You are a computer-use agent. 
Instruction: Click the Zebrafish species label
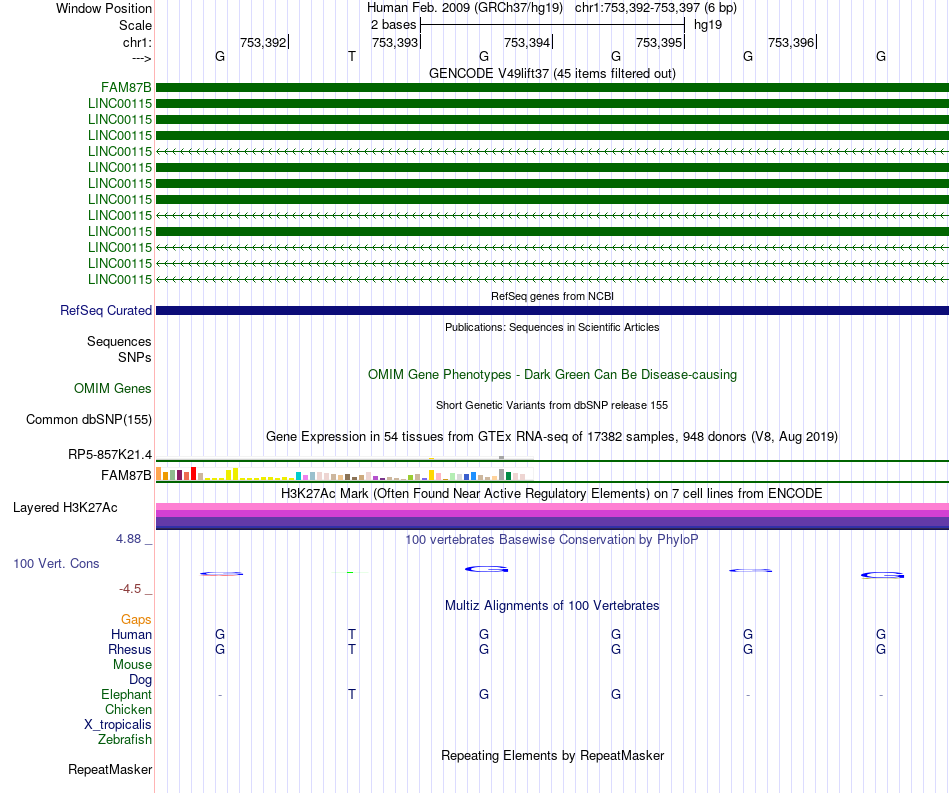coord(125,740)
